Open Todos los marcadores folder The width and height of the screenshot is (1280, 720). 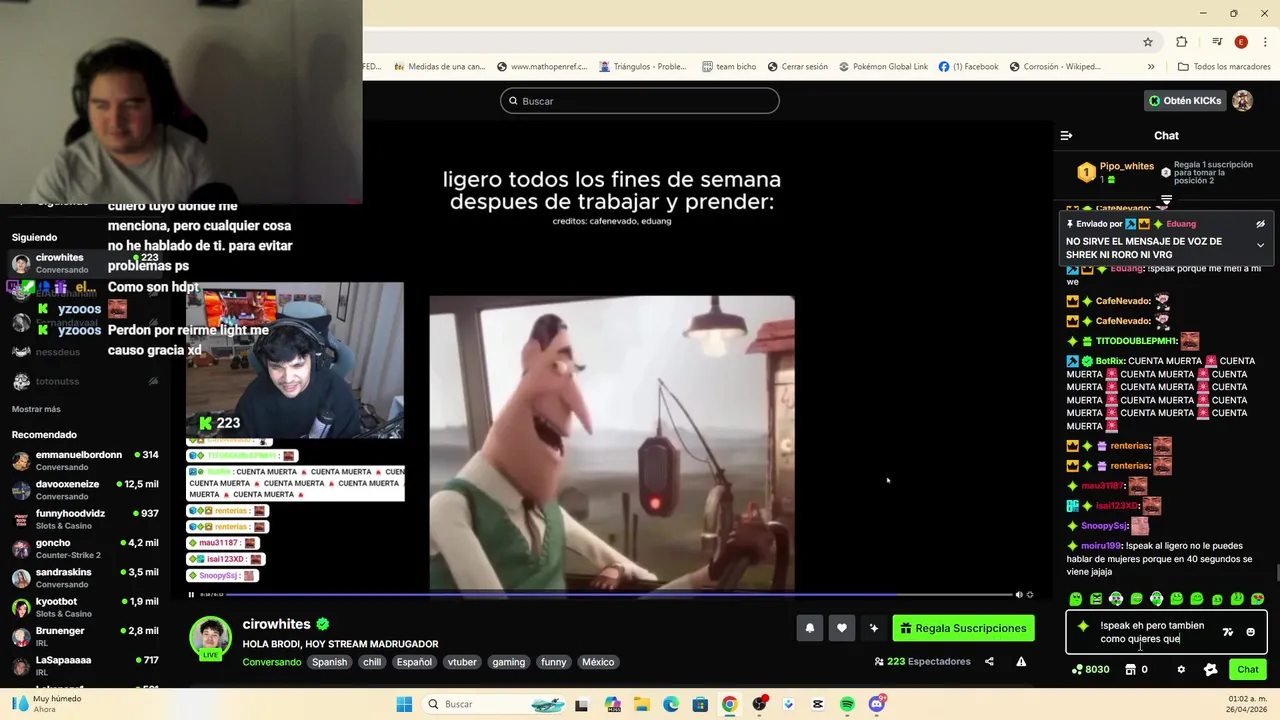pos(1225,67)
